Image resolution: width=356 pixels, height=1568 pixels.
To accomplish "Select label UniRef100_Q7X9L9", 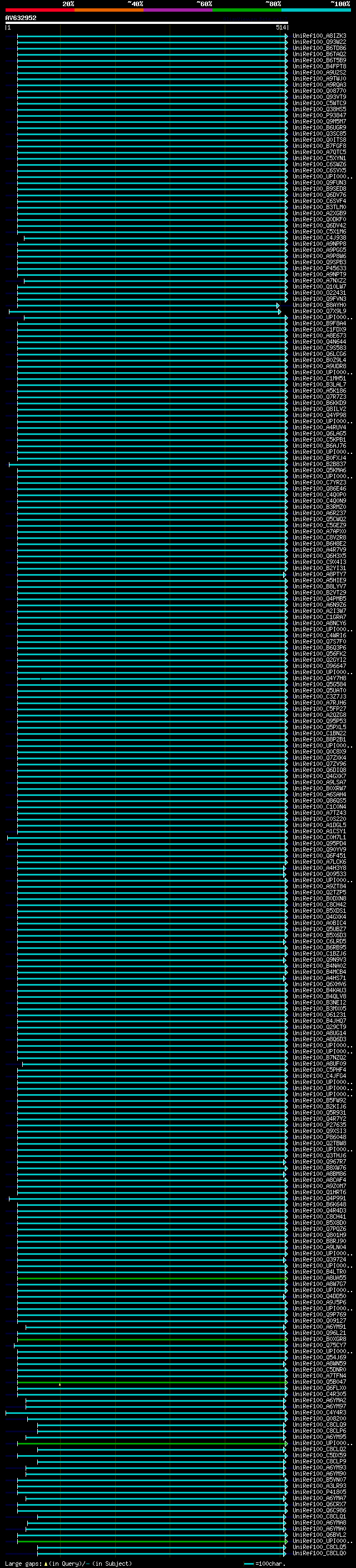I will coord(319,311).
